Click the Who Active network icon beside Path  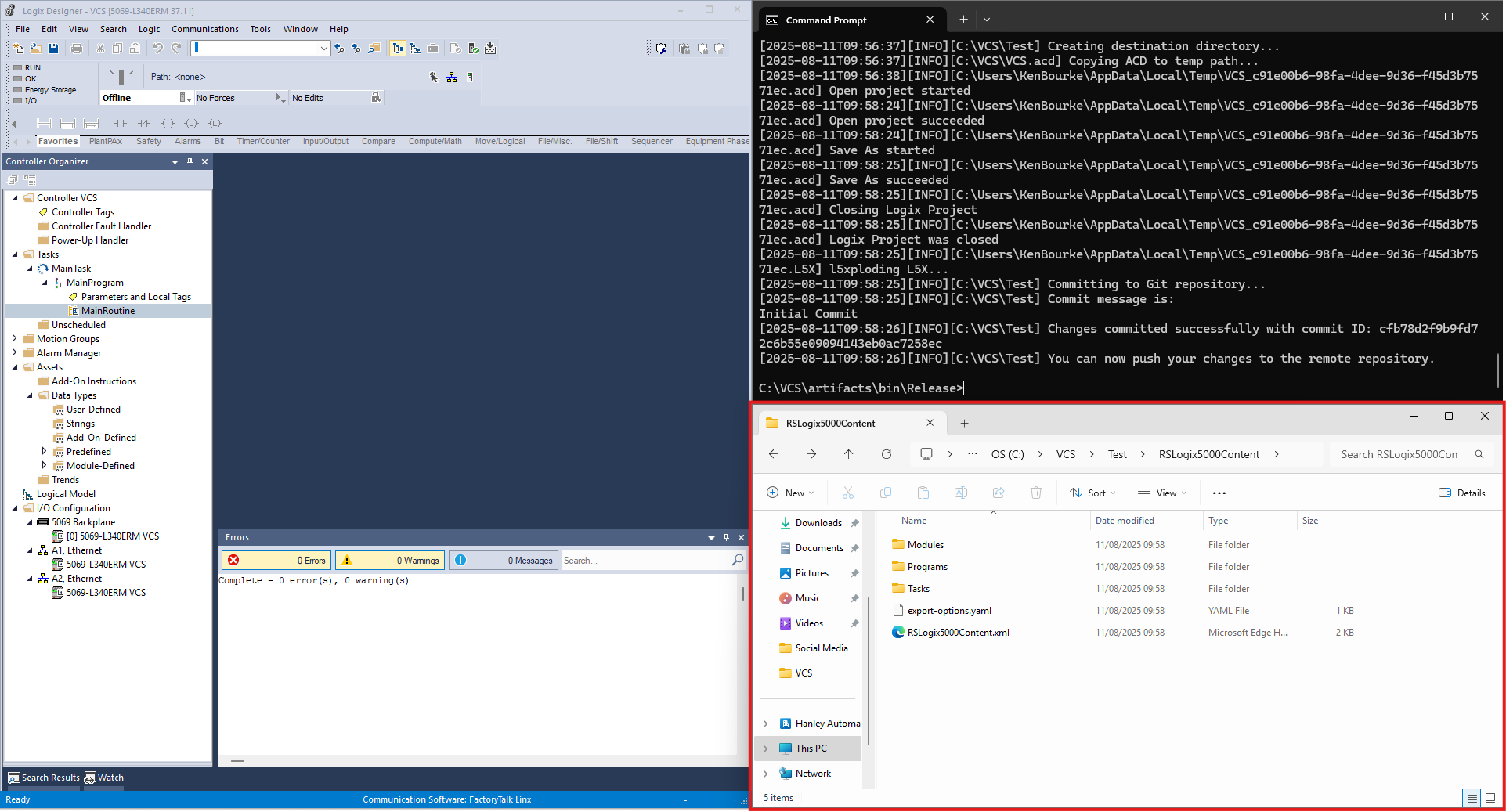tap(452, 77)
